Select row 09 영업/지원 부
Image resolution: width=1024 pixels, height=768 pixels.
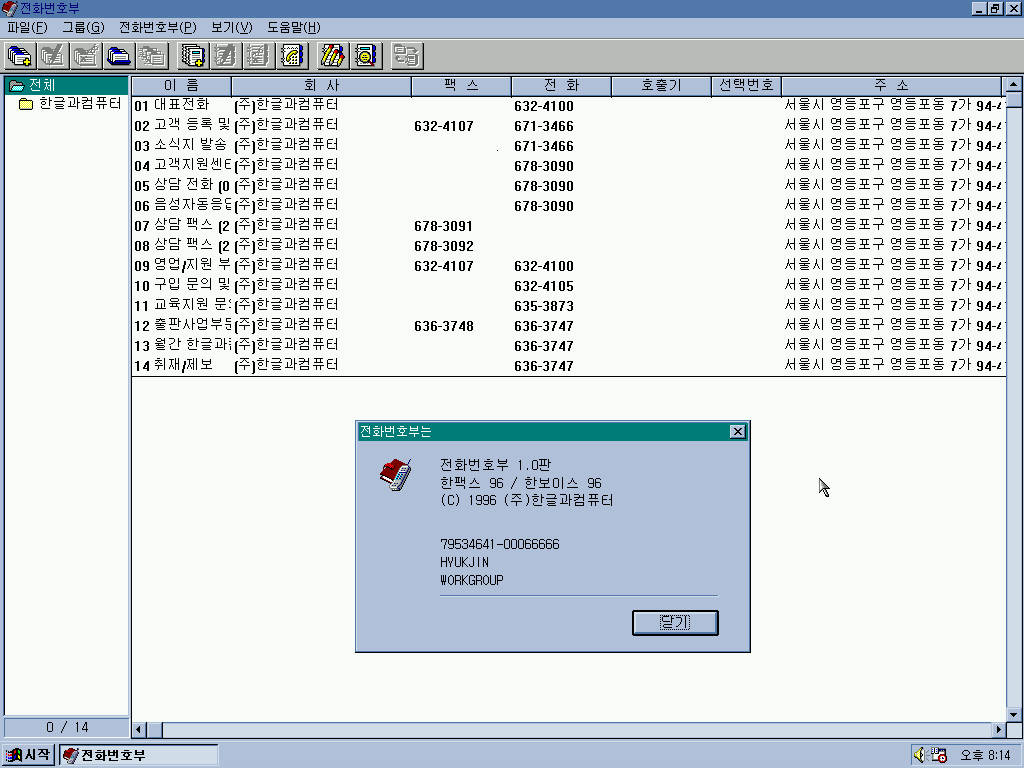tap(568, 265)
